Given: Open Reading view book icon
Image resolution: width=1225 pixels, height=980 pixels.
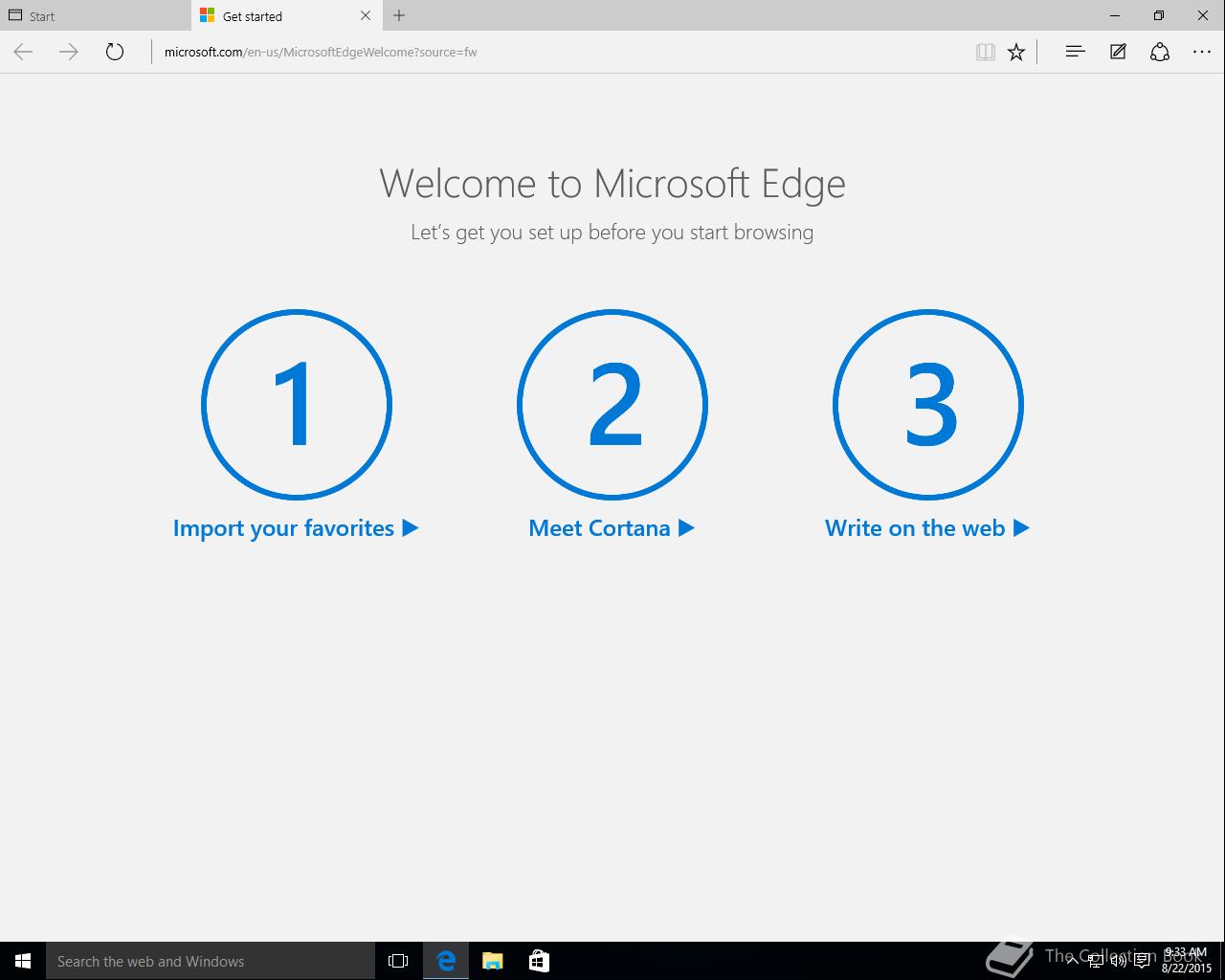Looking at the screenshot, I should [x=986, y=53].
